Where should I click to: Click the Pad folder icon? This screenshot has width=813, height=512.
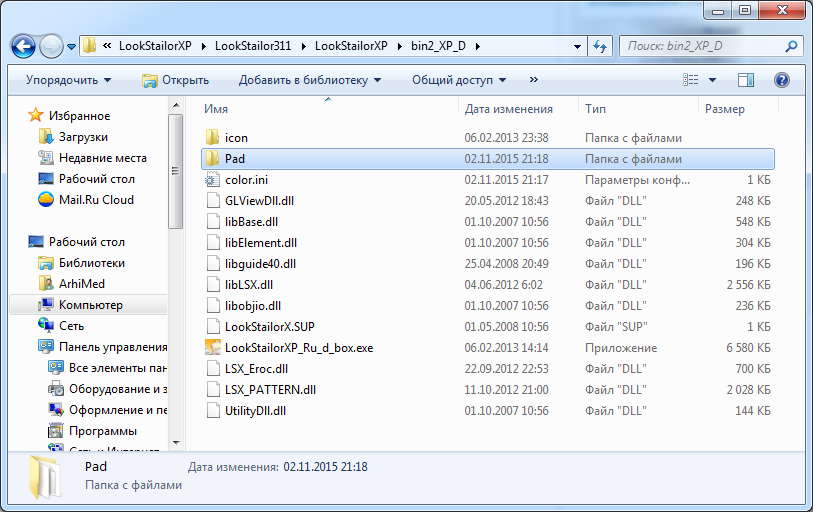(212, 158)
